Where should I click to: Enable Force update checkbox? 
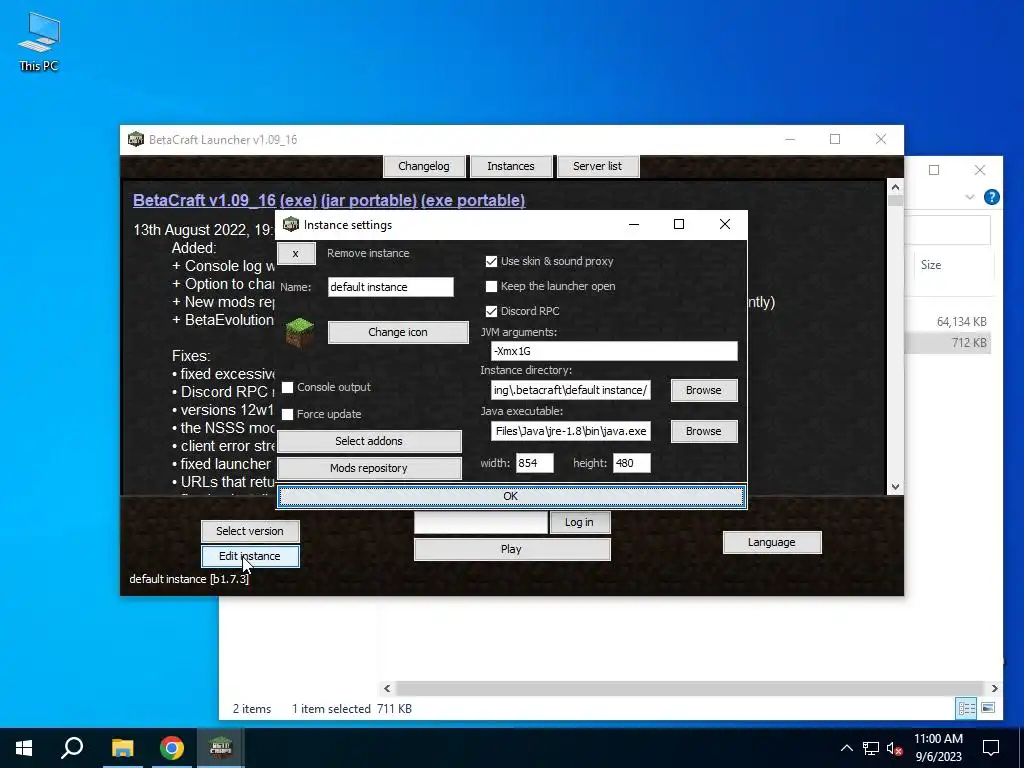tap(287, 414)
